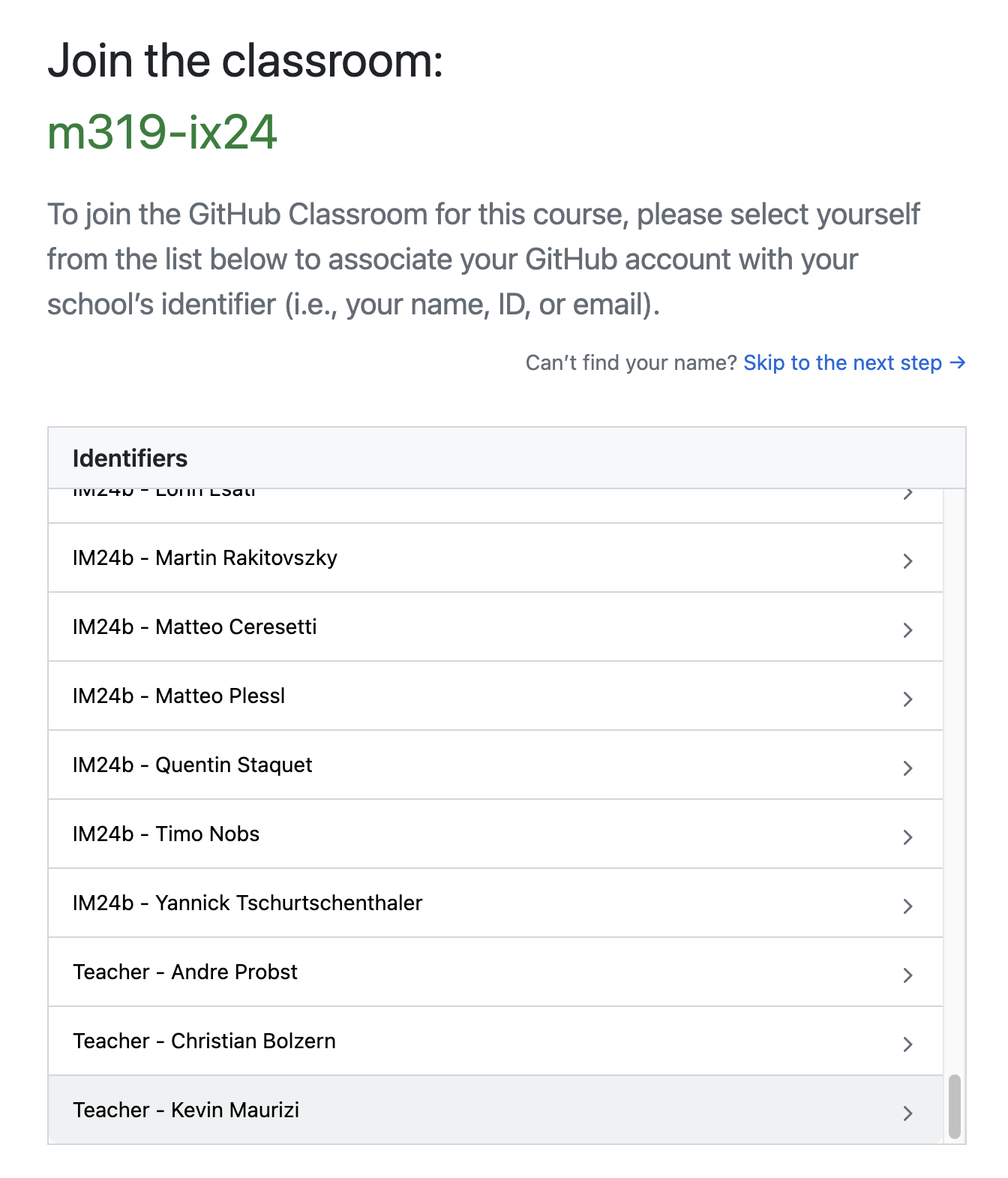Click chevron arrow beside Timo Nobs

tap(907, 837)
